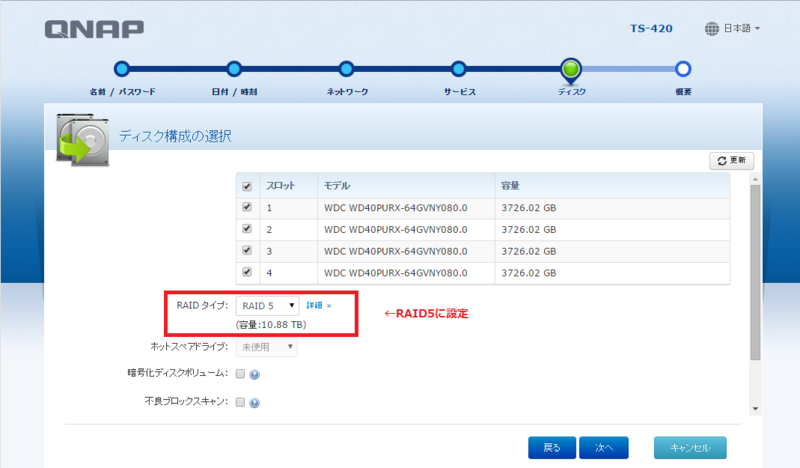Screen dimensions: 800x468
Task: Click the 更新 refresh button
Action: 731,160
